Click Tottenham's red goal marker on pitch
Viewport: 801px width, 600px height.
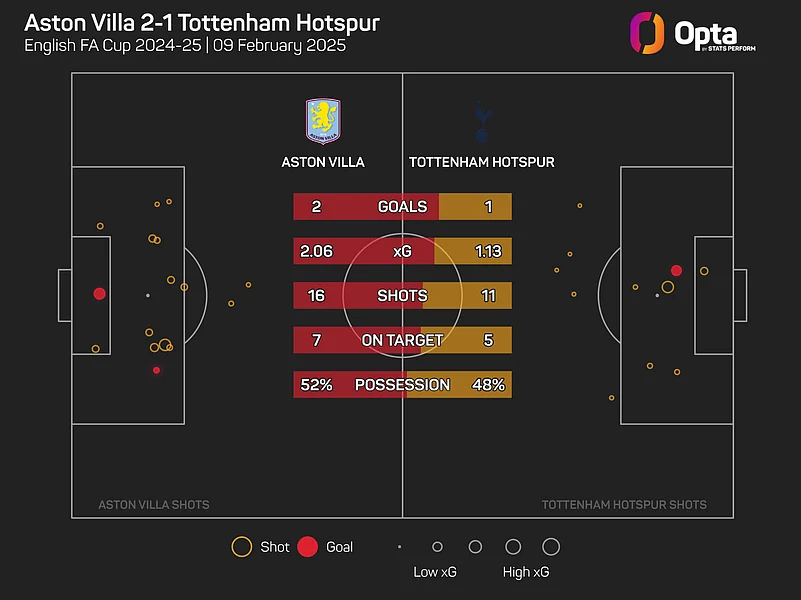(x=677, y=270)
